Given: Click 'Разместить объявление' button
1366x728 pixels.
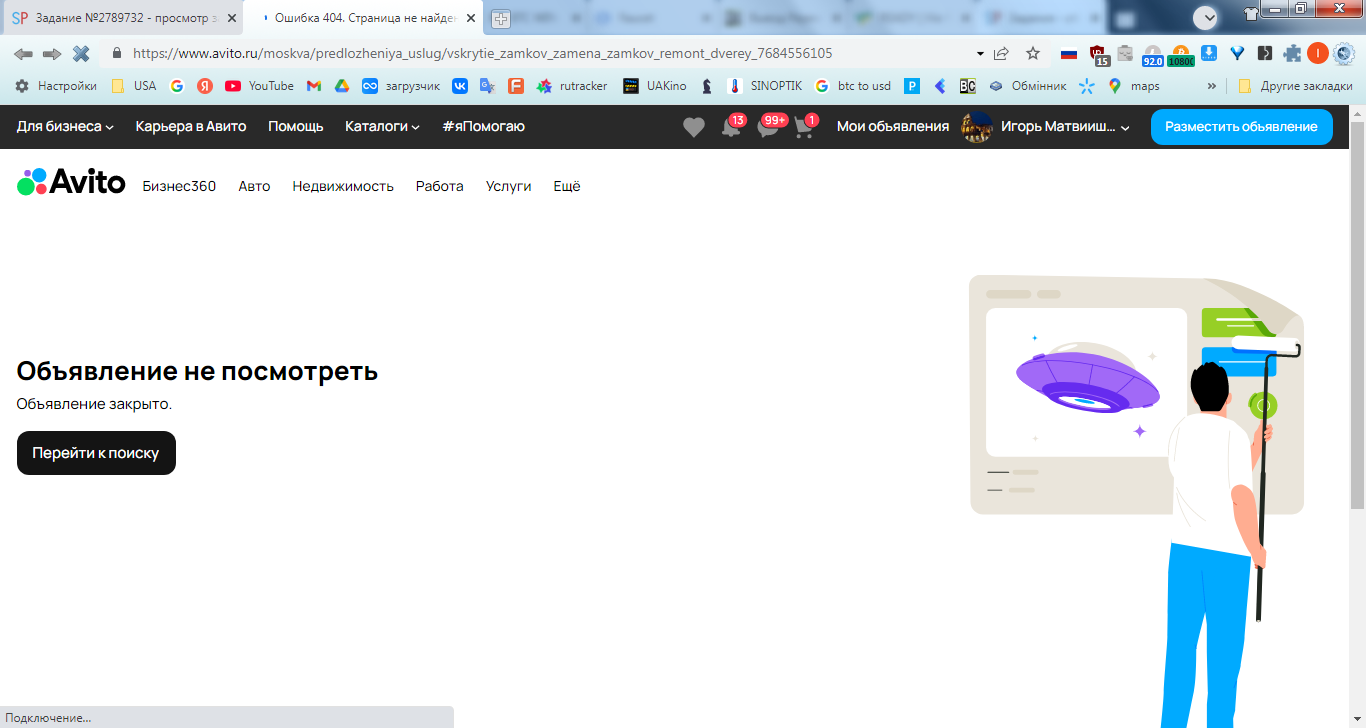Looking at the screenshot, I should 1242,127.
